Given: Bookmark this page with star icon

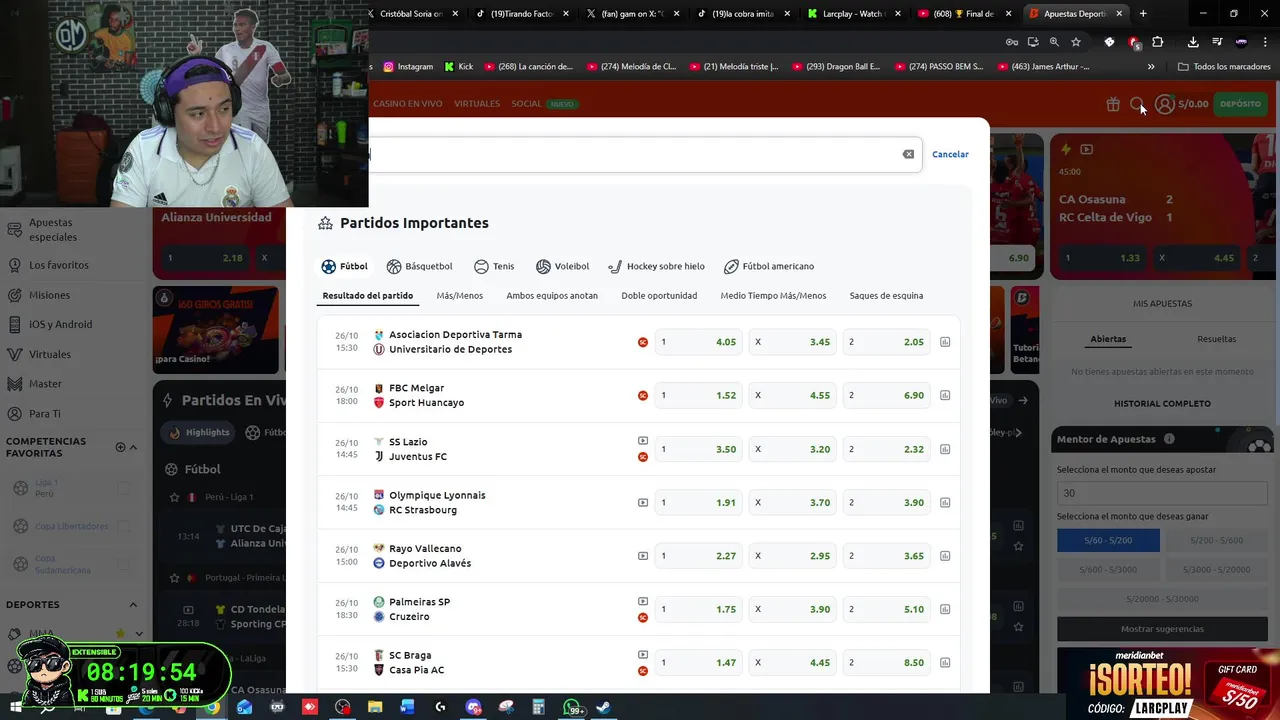Looking at the screenshot, I should click(1076, 42).
